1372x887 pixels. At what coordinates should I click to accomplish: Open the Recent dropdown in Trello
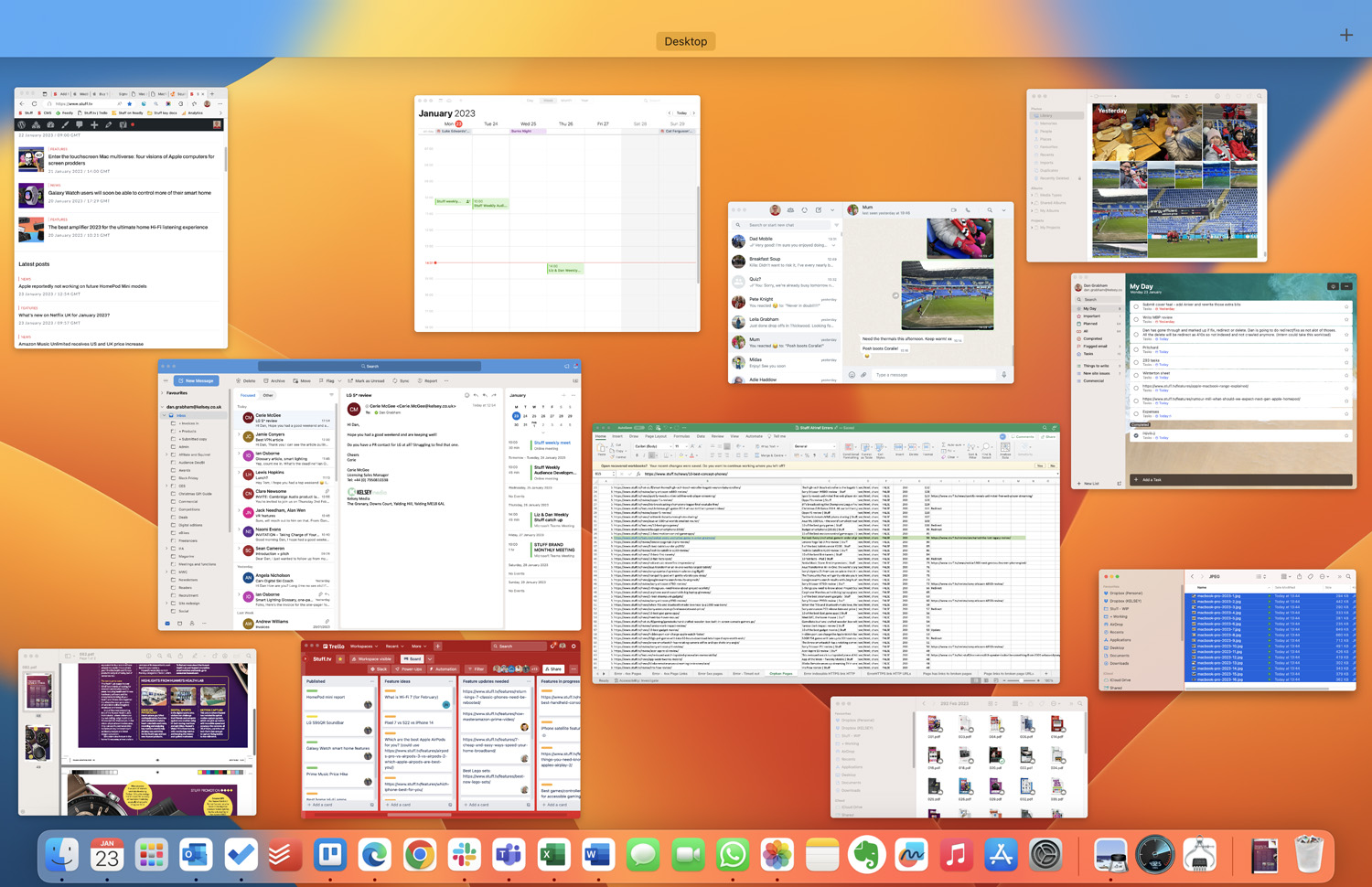click(x=395, y=647)
